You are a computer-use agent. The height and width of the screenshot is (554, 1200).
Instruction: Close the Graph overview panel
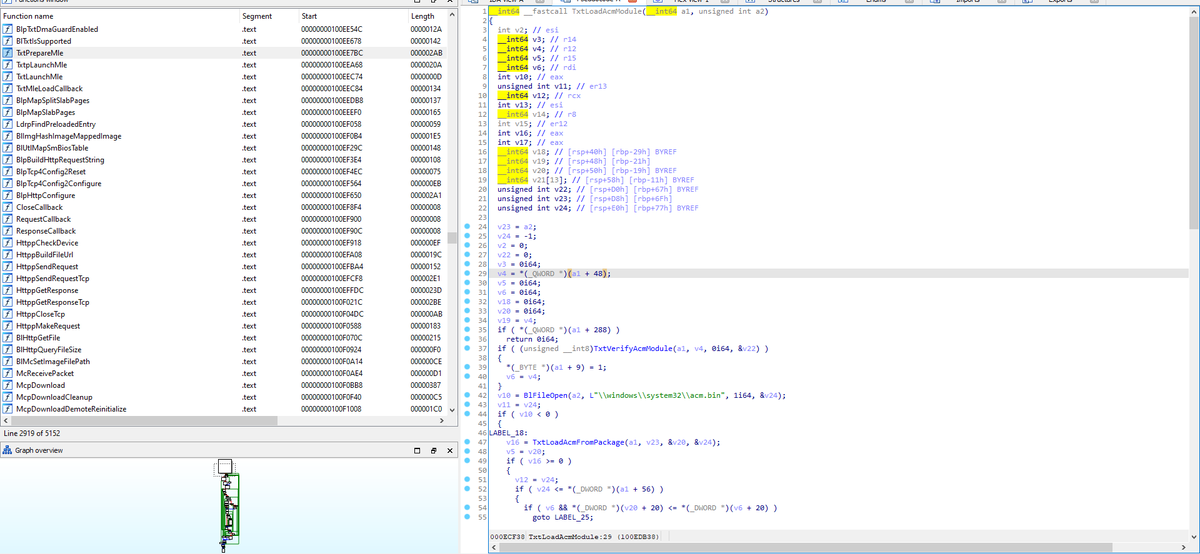click(449, 450)
